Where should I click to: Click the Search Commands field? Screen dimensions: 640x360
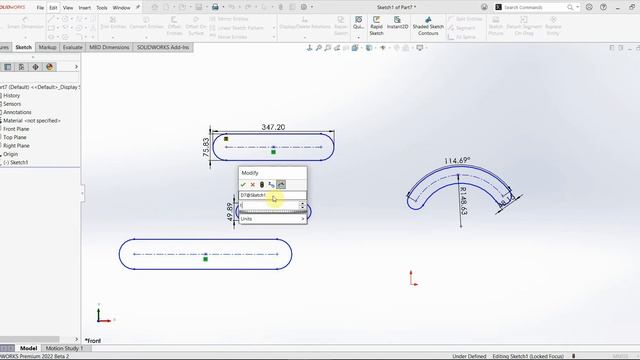tap(534, 7)
